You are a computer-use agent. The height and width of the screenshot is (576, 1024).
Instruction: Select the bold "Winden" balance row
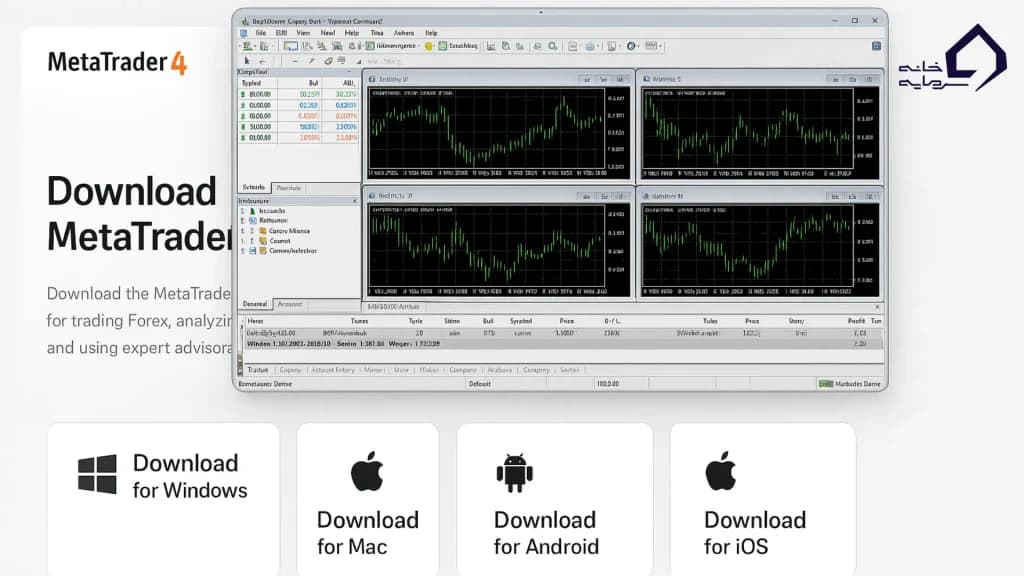point(564,344)
